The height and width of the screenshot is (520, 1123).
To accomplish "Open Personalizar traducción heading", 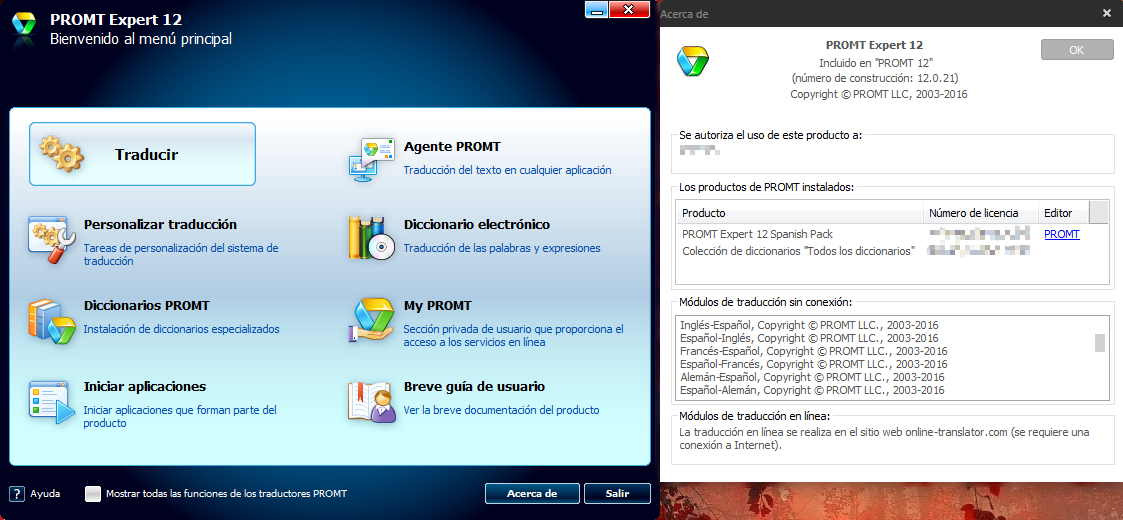I will click(160, 224).
